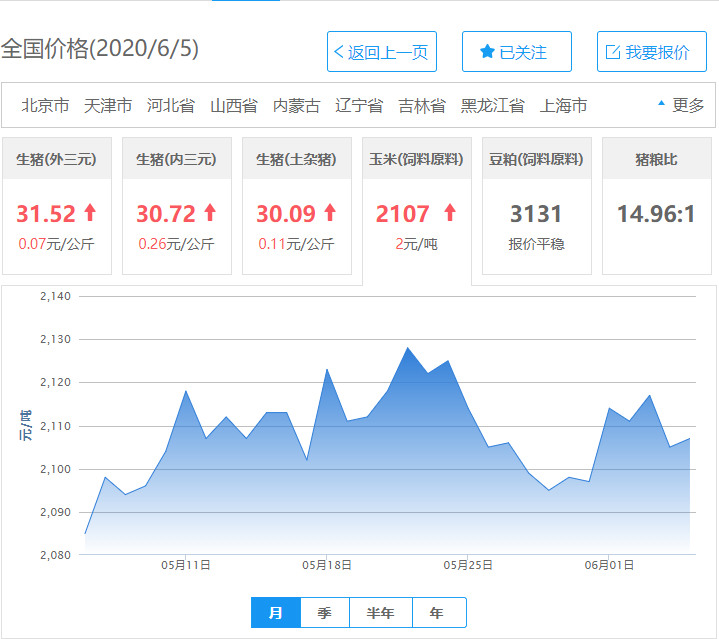Click the edit icon in 我要报价
Viewport: 719px width, 639px height.
[x=613, y=52]
